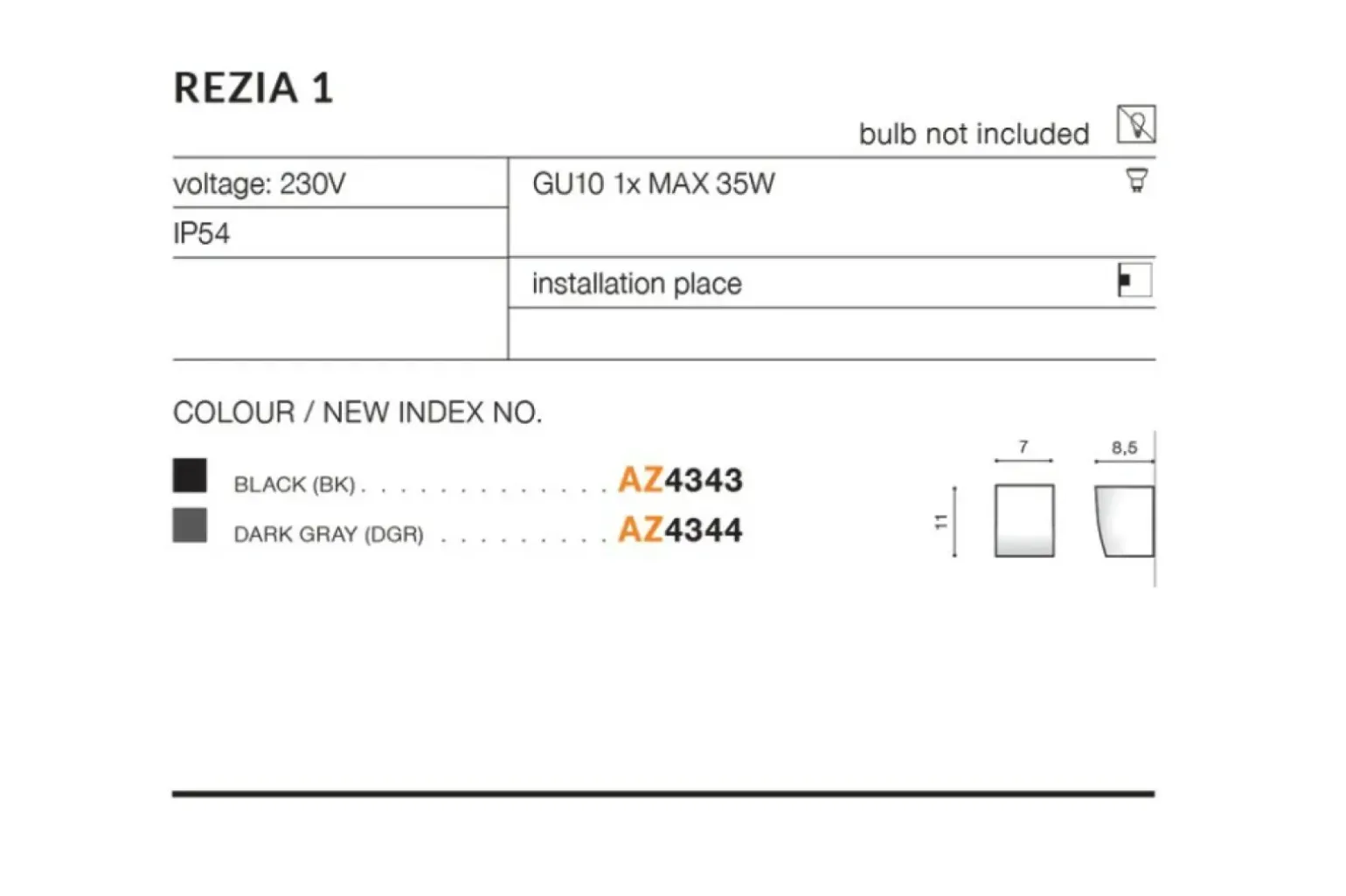Click the side view lamp drawing
This screenshot has width=1346, height=896.
click(x=1125, y=521)
